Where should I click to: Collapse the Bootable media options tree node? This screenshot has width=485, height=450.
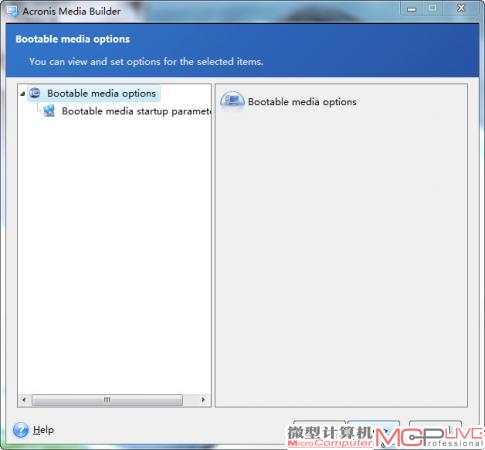[23, 94]
